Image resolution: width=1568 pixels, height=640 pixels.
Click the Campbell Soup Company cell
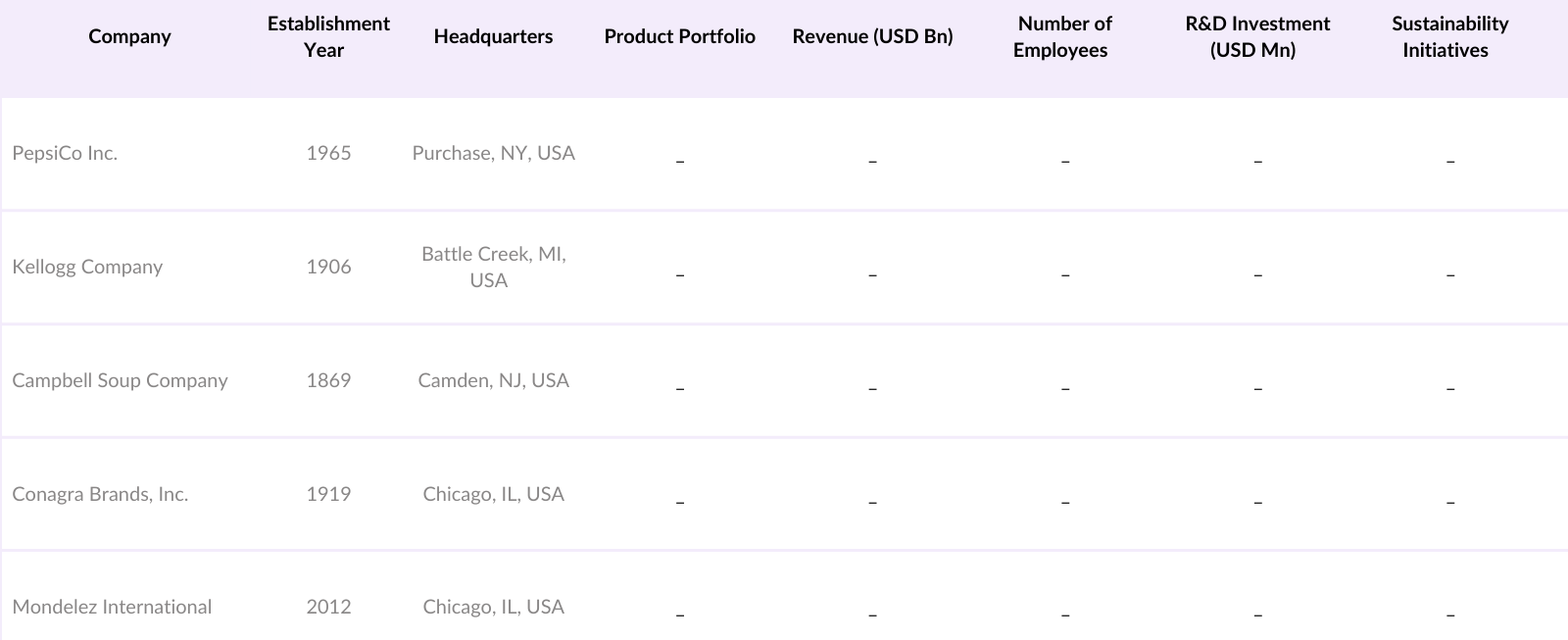120,380
